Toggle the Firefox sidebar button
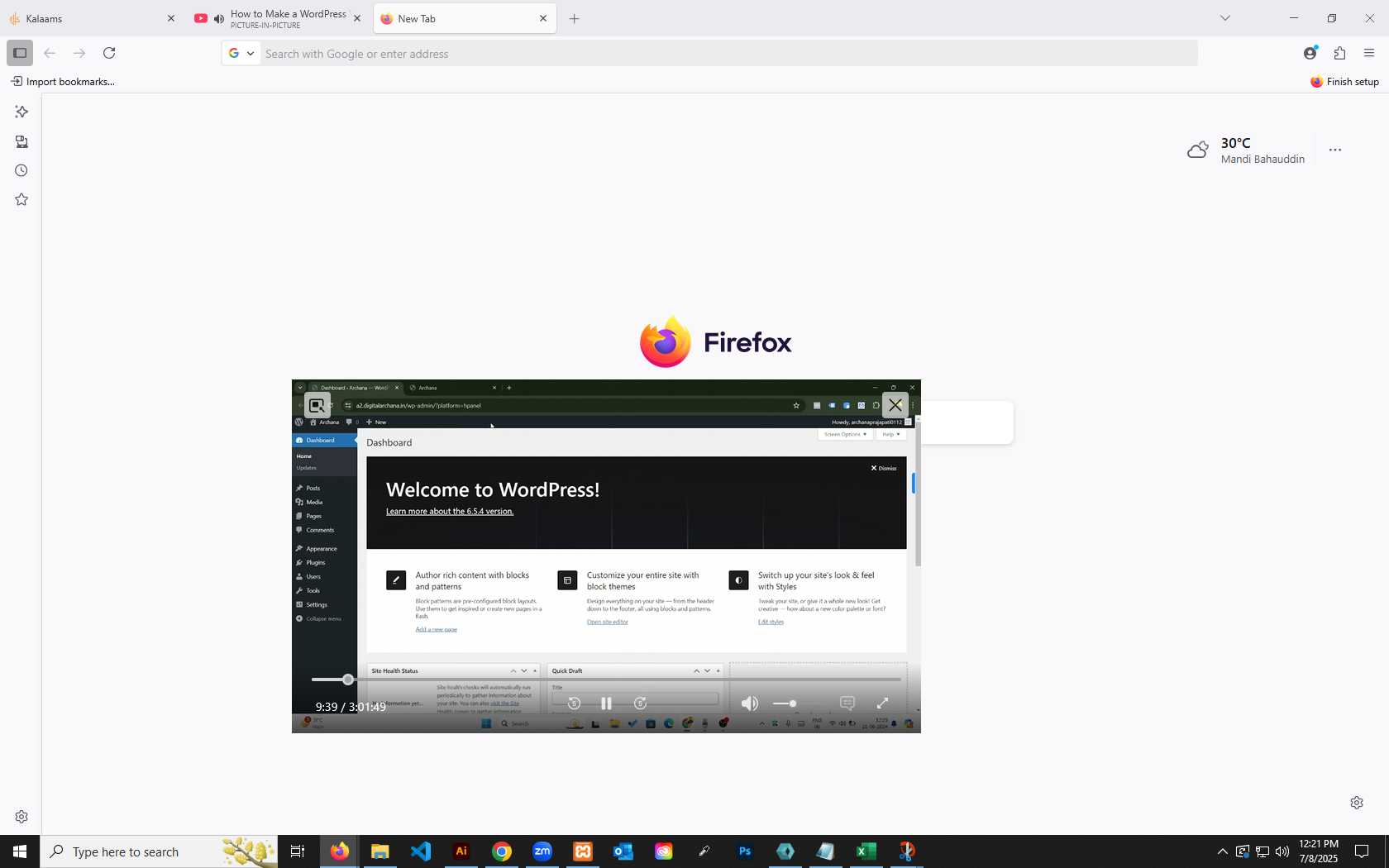1389x868 pixels. [x=20, y=53]
